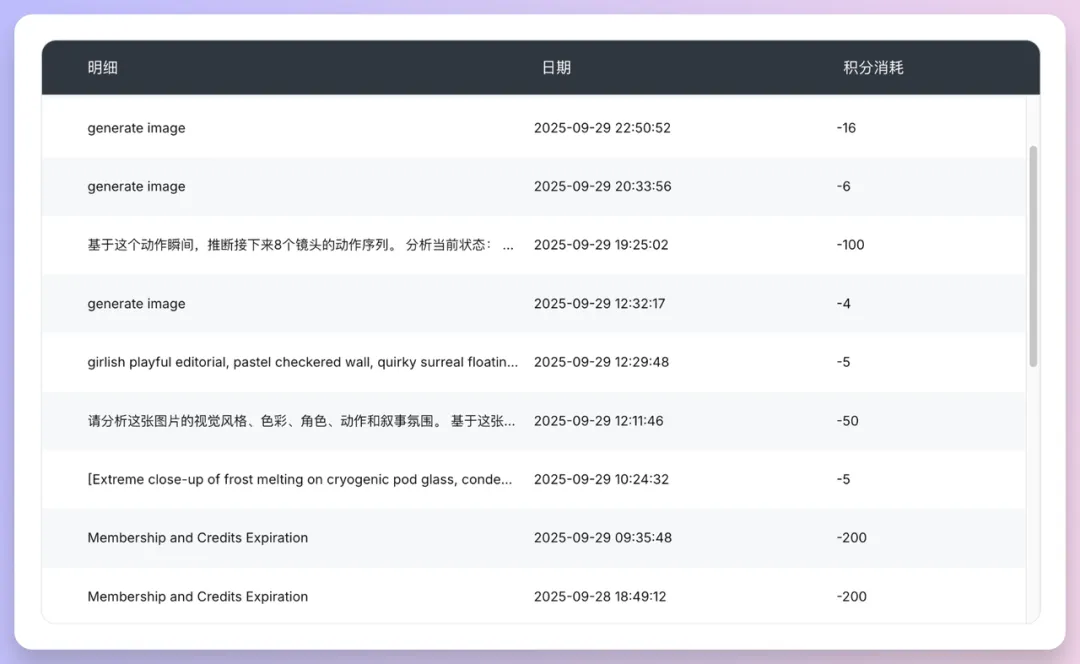Click the 请分析这张图片 entry row

point(300,420)
